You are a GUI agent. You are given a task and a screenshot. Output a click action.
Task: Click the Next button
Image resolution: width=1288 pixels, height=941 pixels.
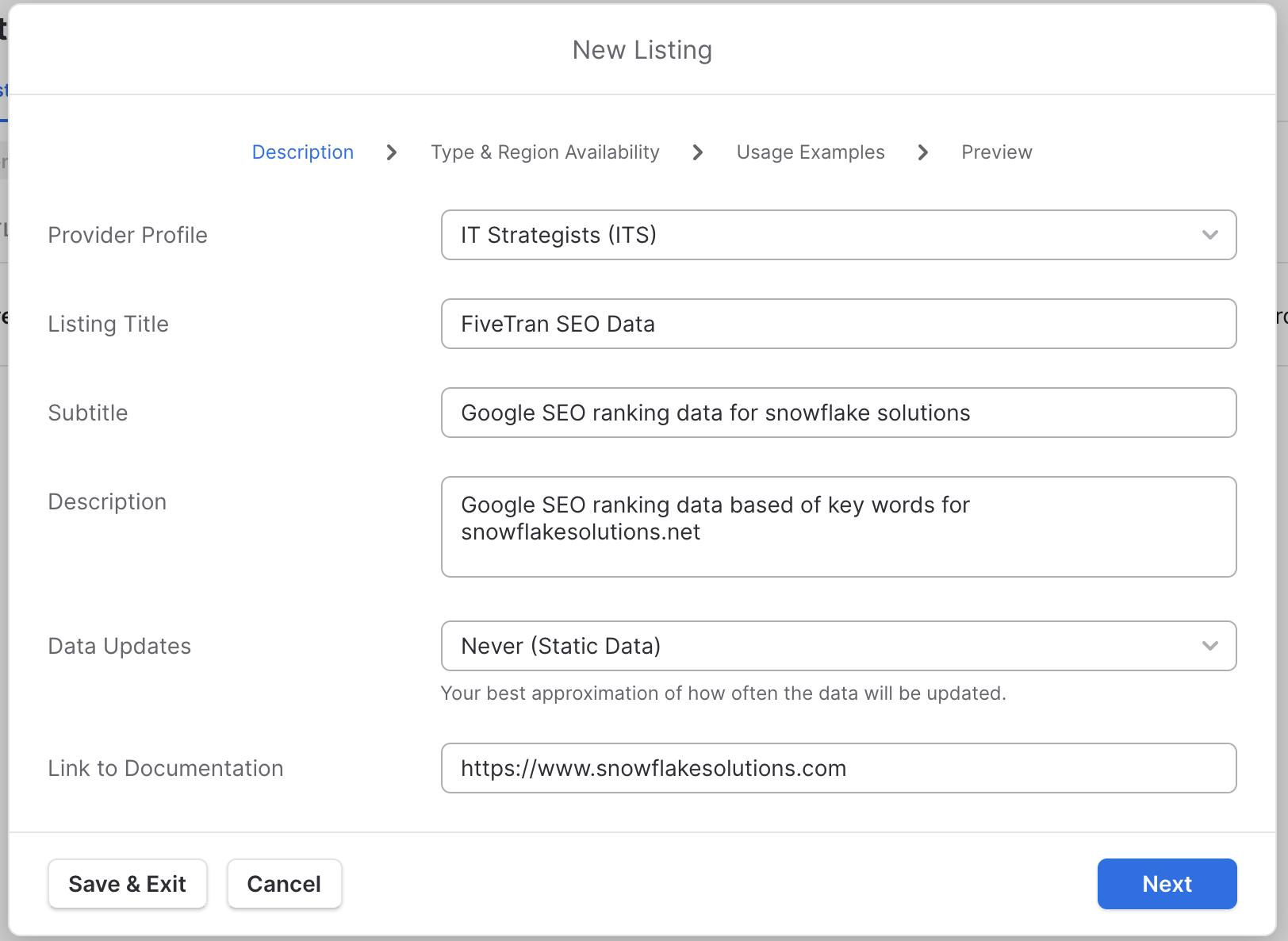pyautogui.click(x=1167, y=884)
